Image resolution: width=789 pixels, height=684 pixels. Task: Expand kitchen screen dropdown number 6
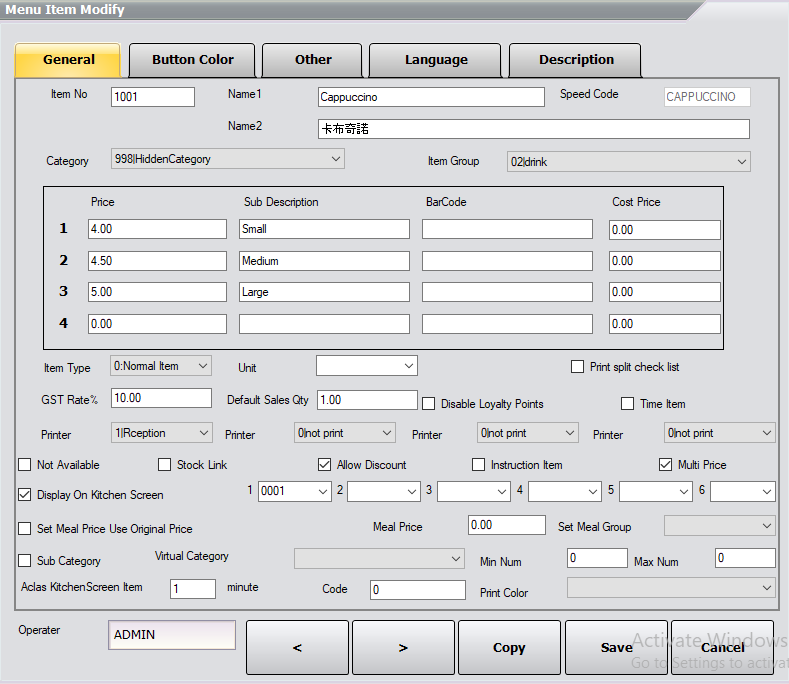point(743,491)
